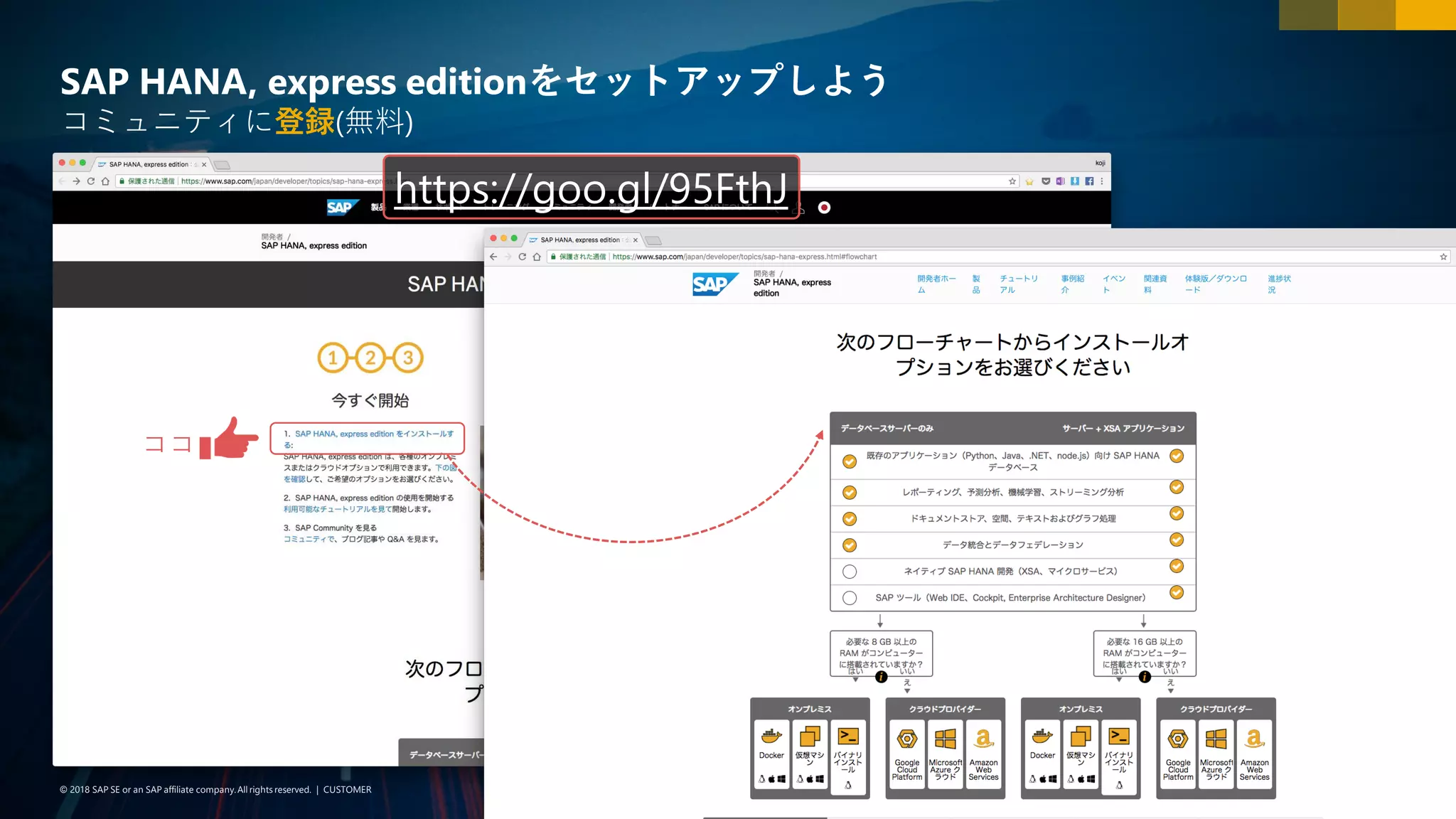Click the 開発者 breadcrumb in the back window
This screenshot has width=1456, height=819.
[272, 237]
